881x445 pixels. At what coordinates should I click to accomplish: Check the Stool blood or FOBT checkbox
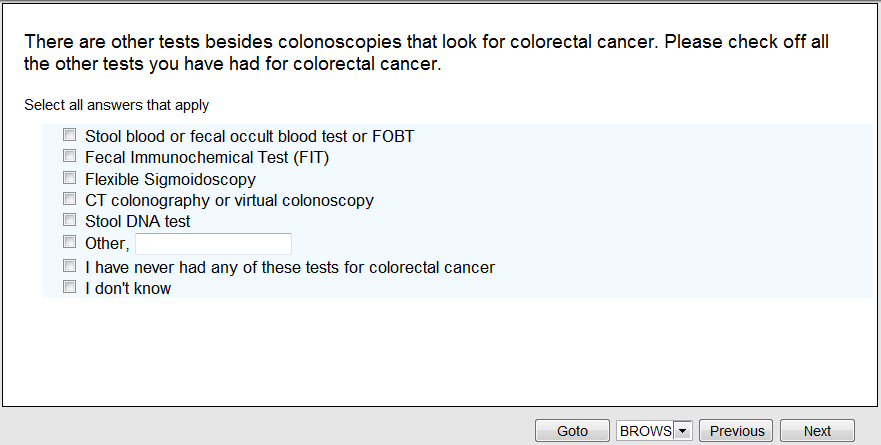(69, 135)
